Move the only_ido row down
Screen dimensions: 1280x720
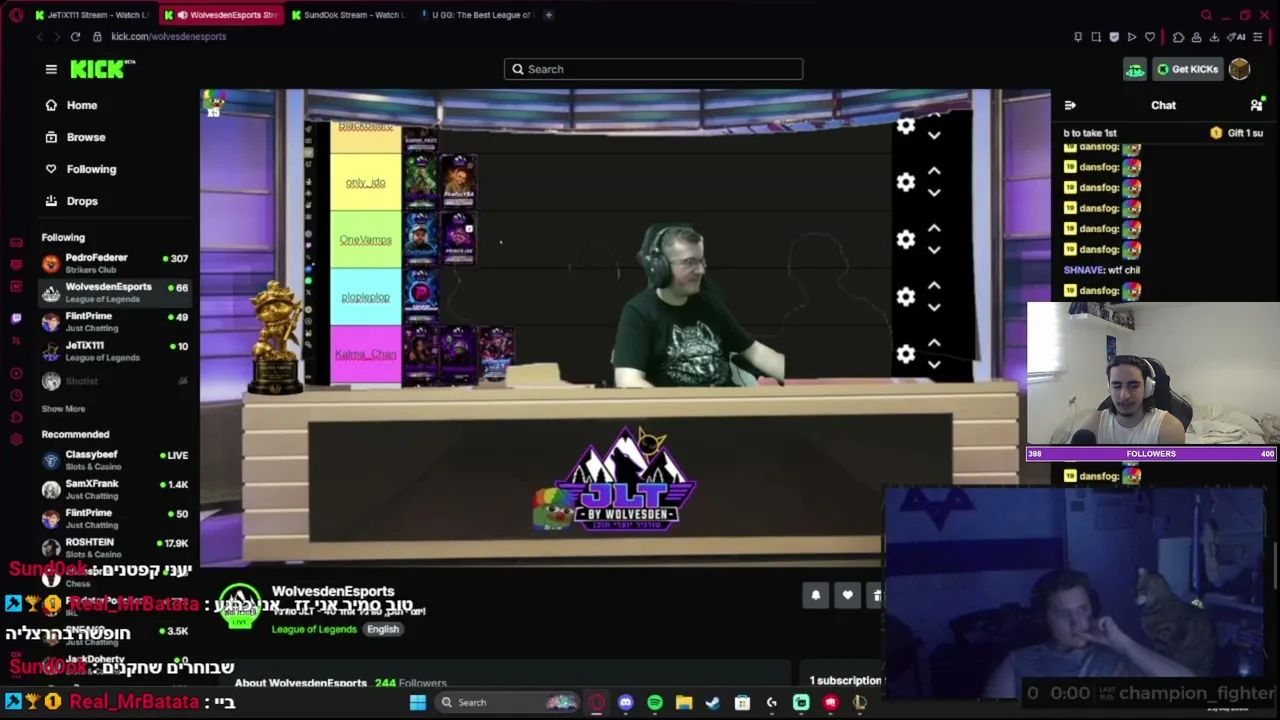tap(934, 193)
